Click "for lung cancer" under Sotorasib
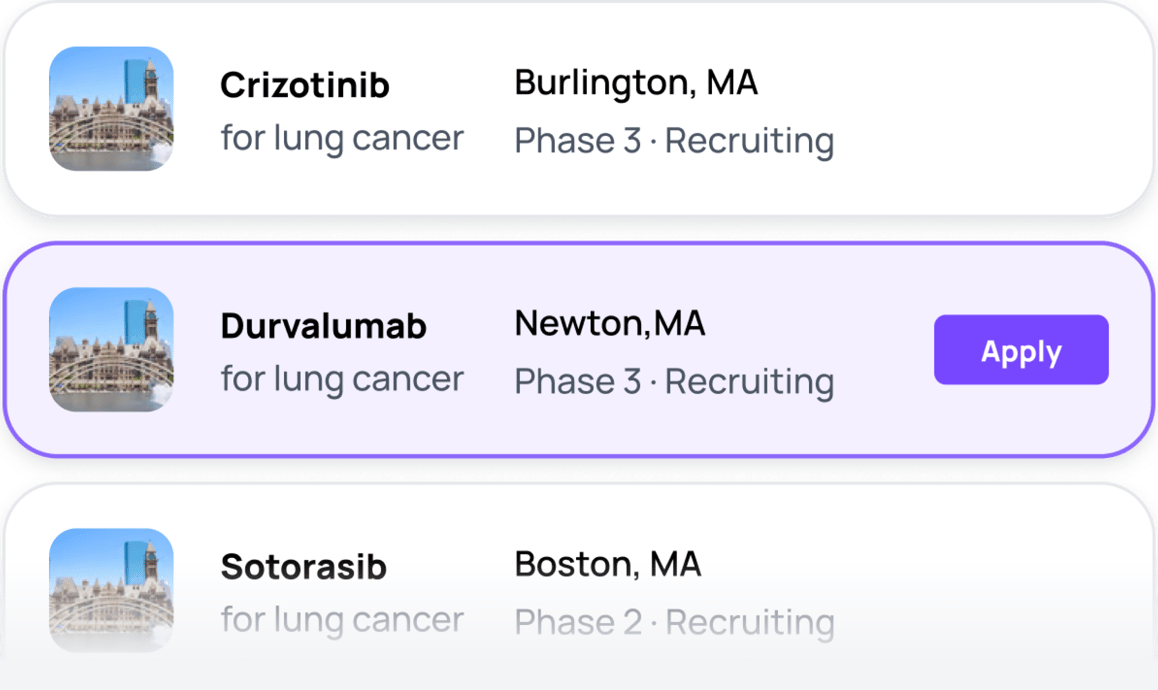The height and width of the screenshot is (690, 1158). (342, 620)
